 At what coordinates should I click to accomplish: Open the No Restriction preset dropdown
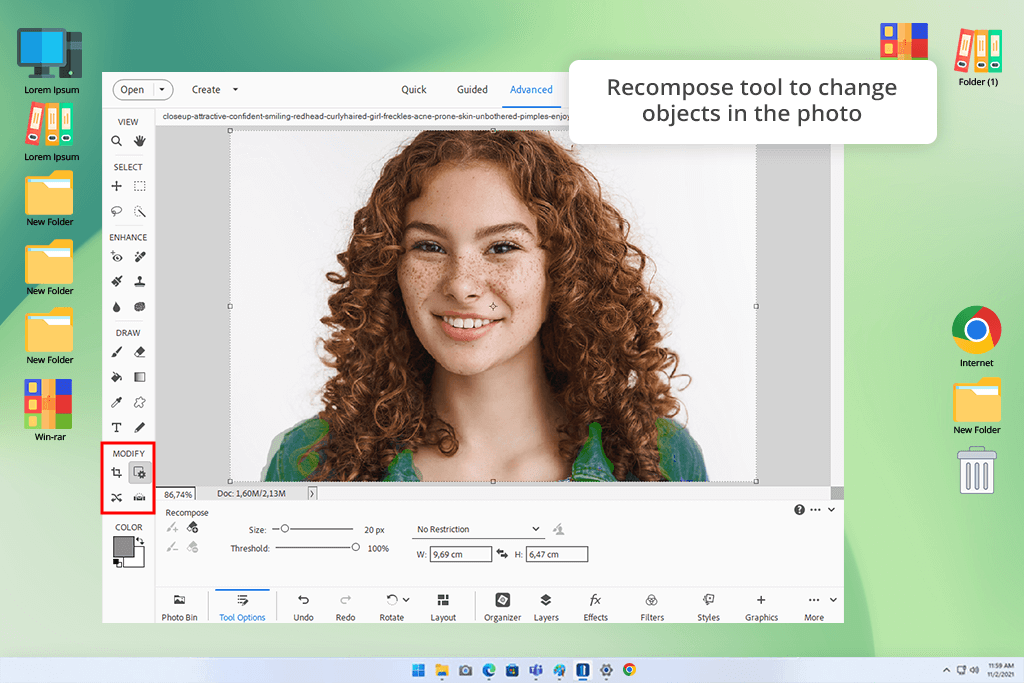478,529
